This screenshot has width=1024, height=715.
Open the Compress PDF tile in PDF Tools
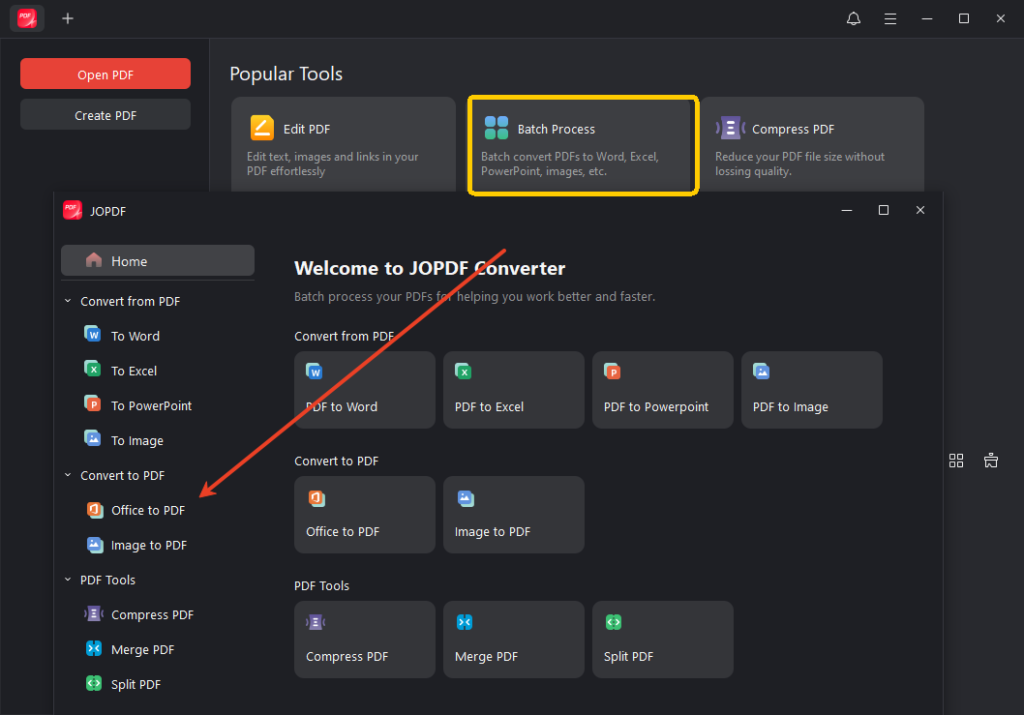[365, 639]
